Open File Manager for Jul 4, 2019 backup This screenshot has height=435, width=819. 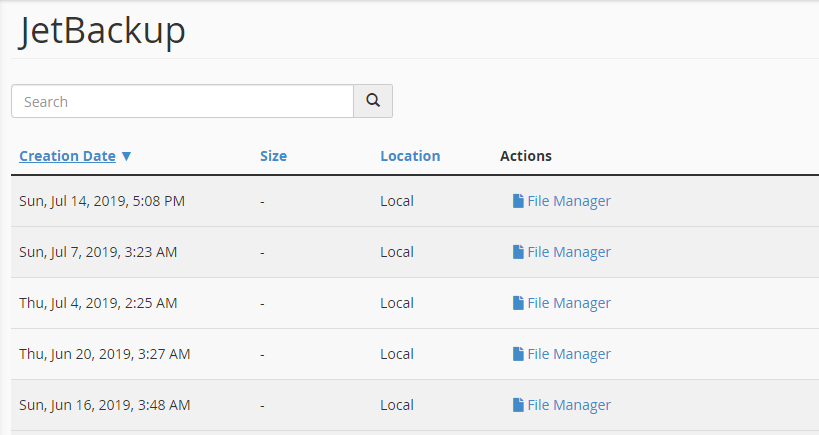pos(561,303)
